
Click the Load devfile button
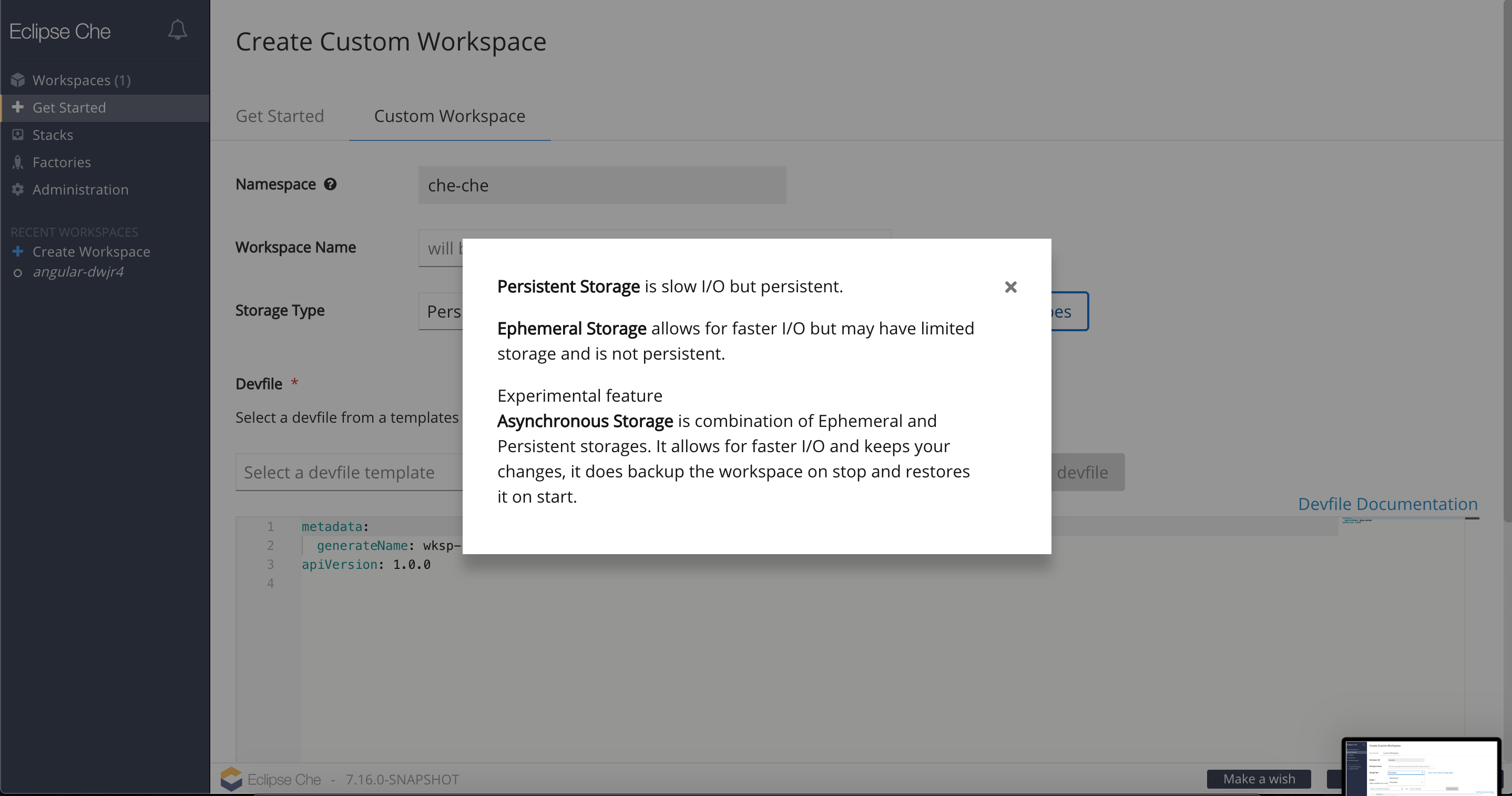coord(1088,472)
